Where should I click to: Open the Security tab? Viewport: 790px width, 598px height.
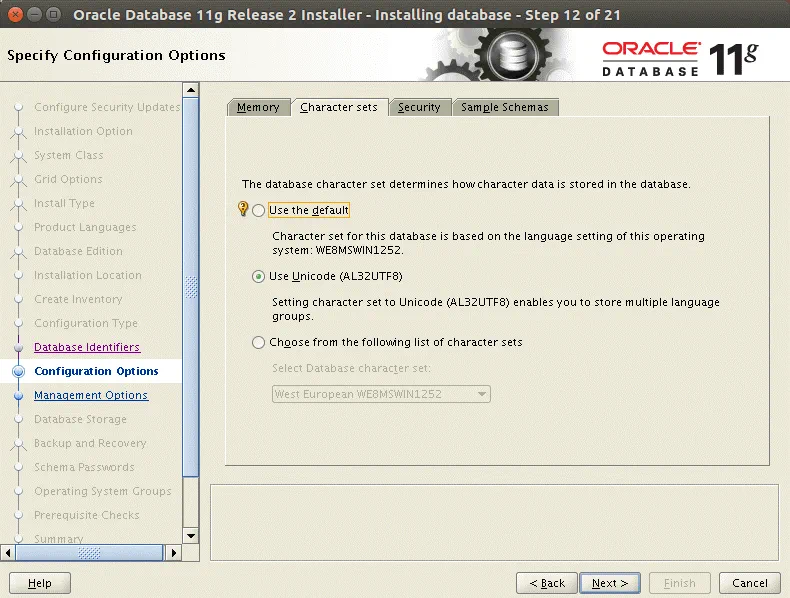(418, 107)
